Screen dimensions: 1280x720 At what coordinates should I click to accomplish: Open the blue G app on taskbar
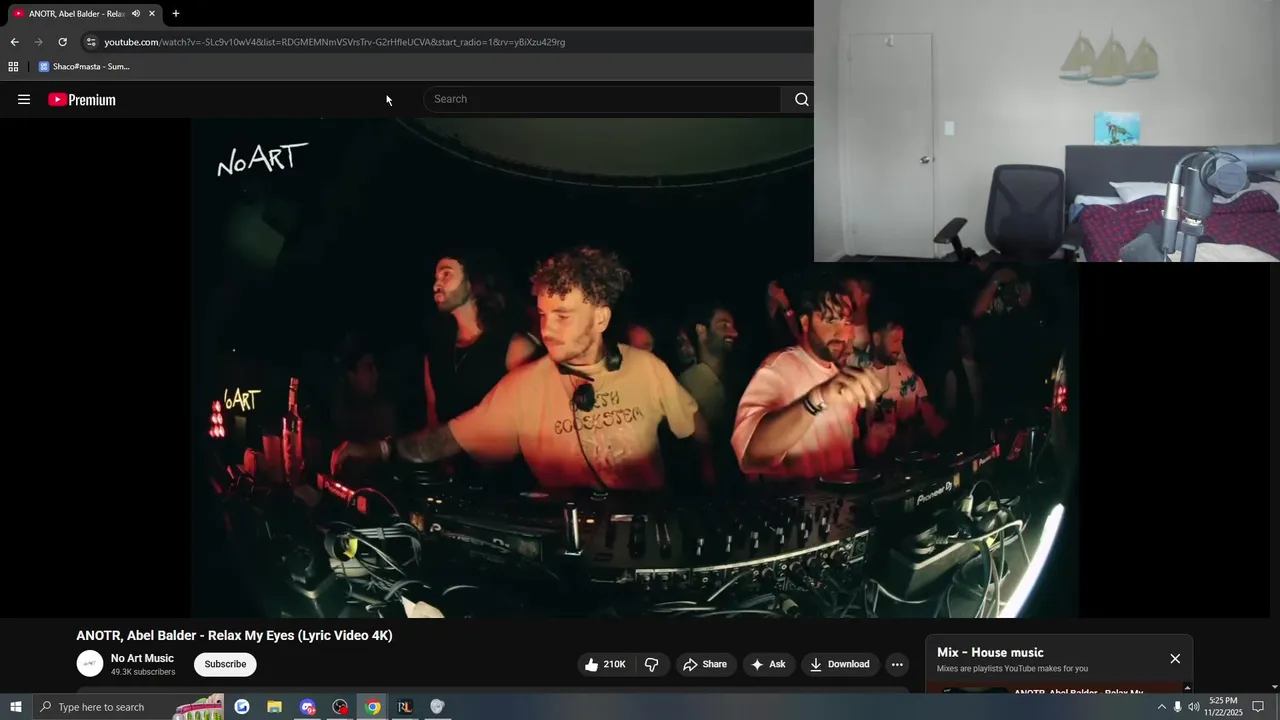pos(242,707)
